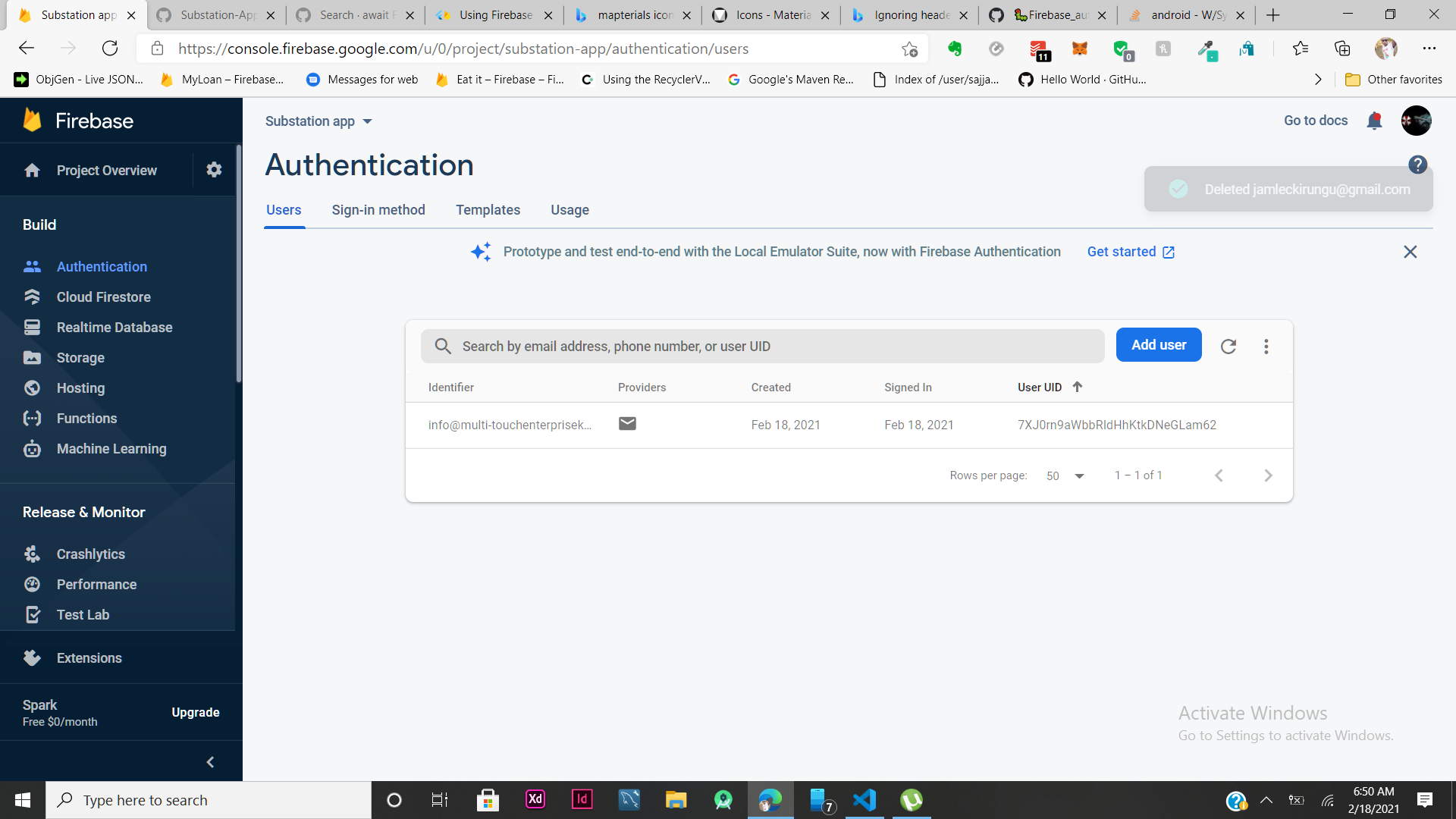Image resolution: width=1456 pixels, height=819 pixels.
Task: Sort by the Signed In column header
Action: pos(908,388)
